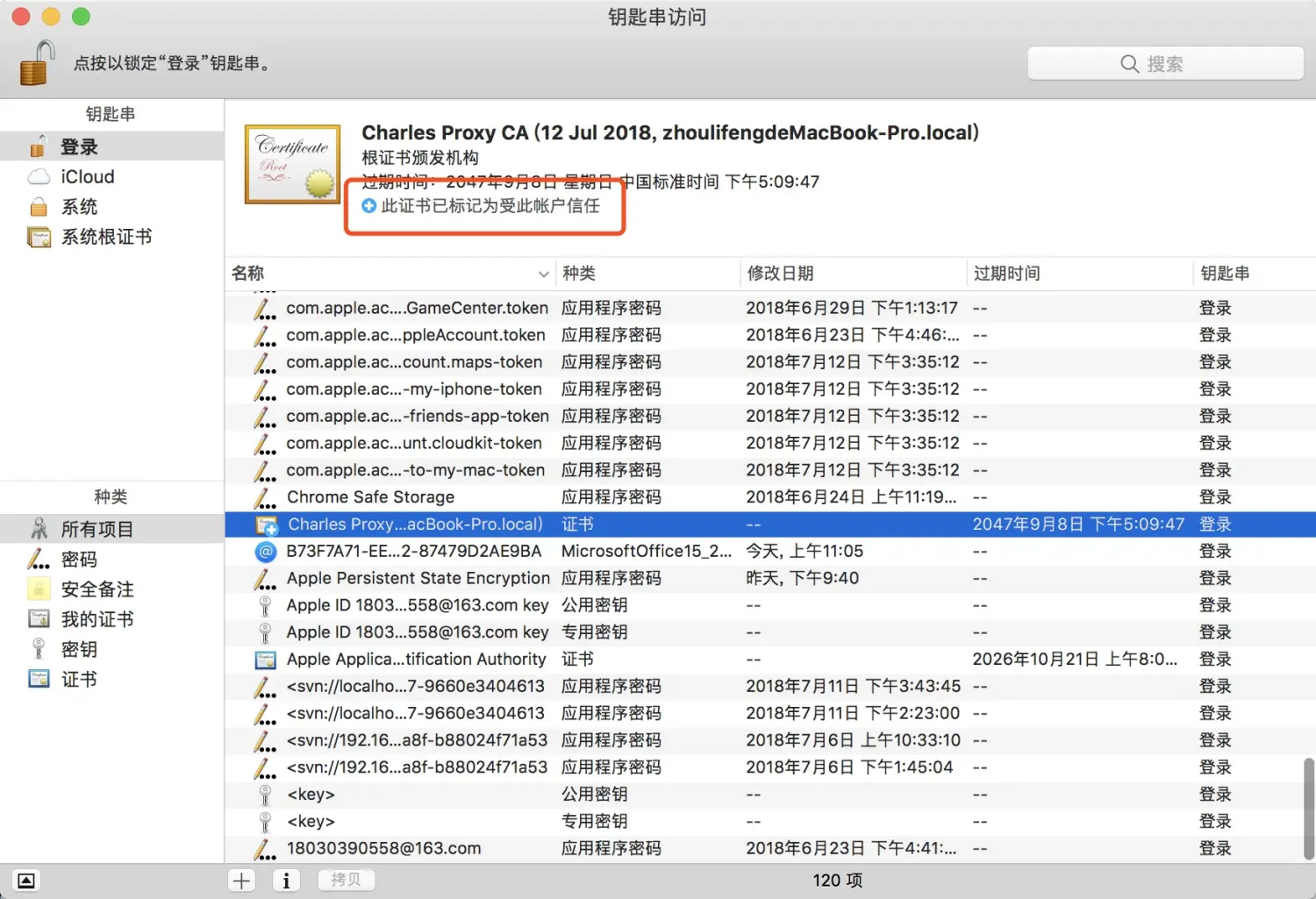Click the blue trust plus badge icon
This screenshot has height=899, width=1316.
click(x=369, y=205)
